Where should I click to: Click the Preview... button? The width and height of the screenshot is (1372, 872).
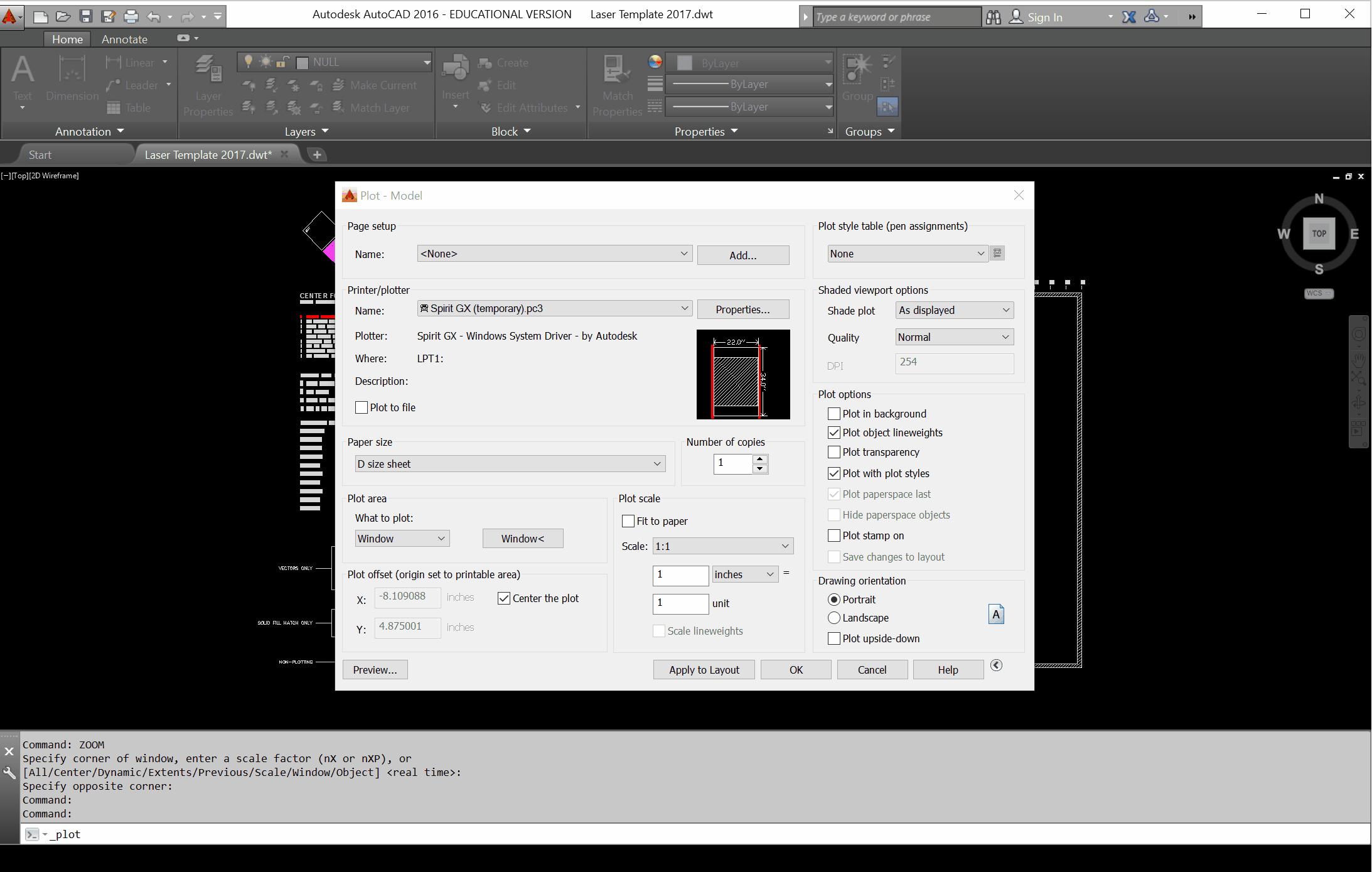[375, 670]
